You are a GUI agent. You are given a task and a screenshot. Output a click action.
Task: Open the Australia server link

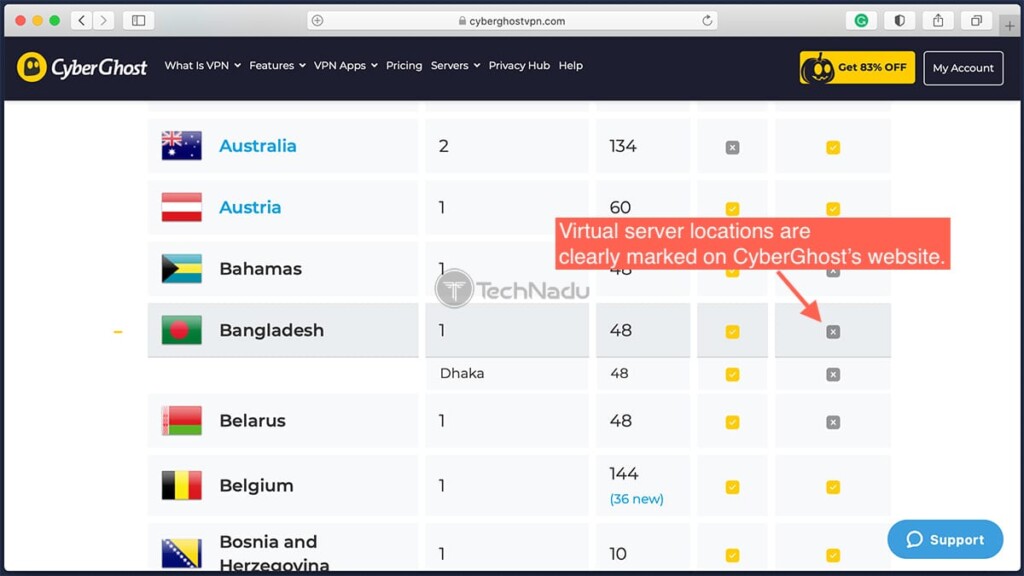click(257, 146)
